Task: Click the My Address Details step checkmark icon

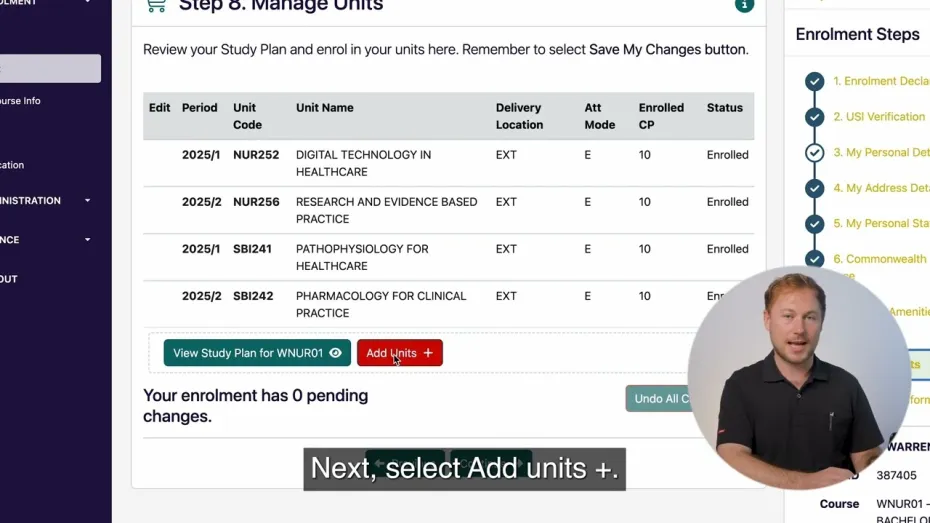Action: [x=815, y=188]
